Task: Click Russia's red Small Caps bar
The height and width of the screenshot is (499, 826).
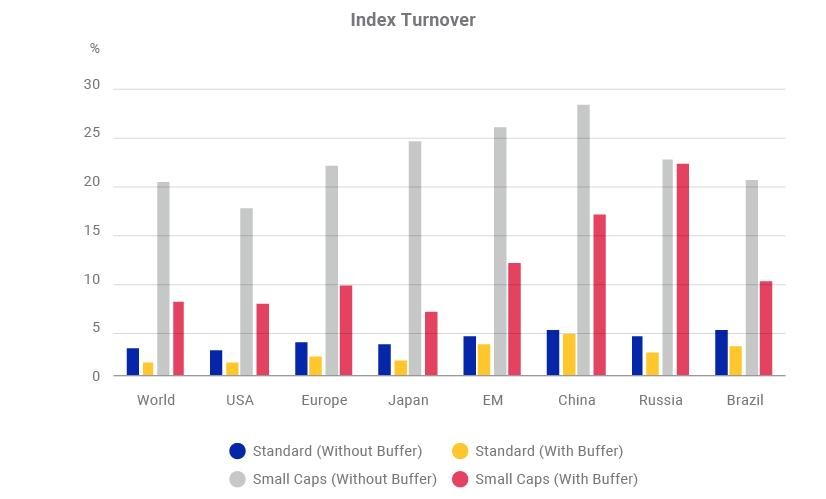Action: (x=682, y=270)
